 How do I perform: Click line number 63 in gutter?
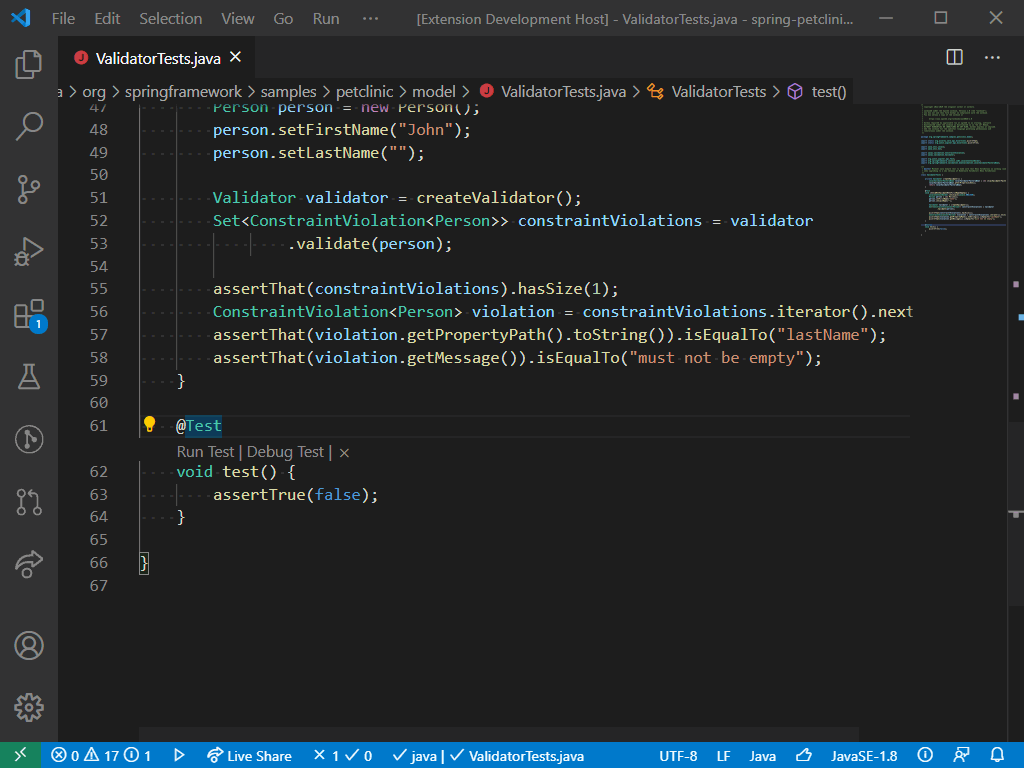[99, 494]
